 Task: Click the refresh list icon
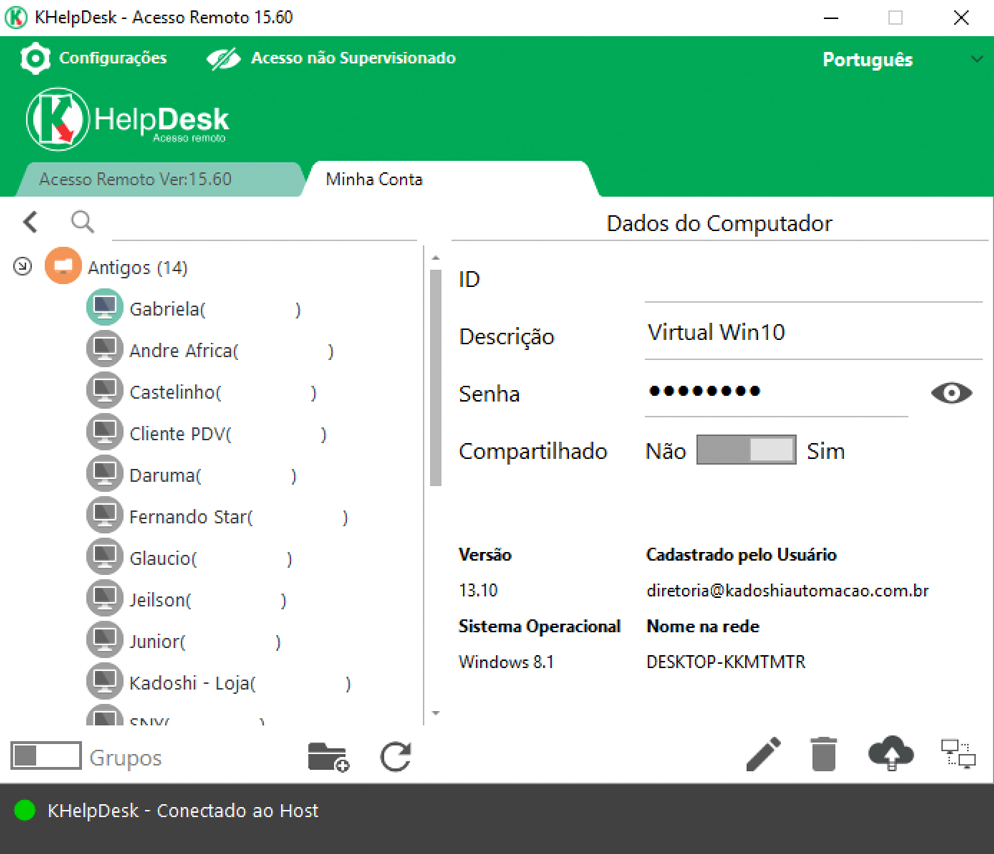[x=396, y=757]
